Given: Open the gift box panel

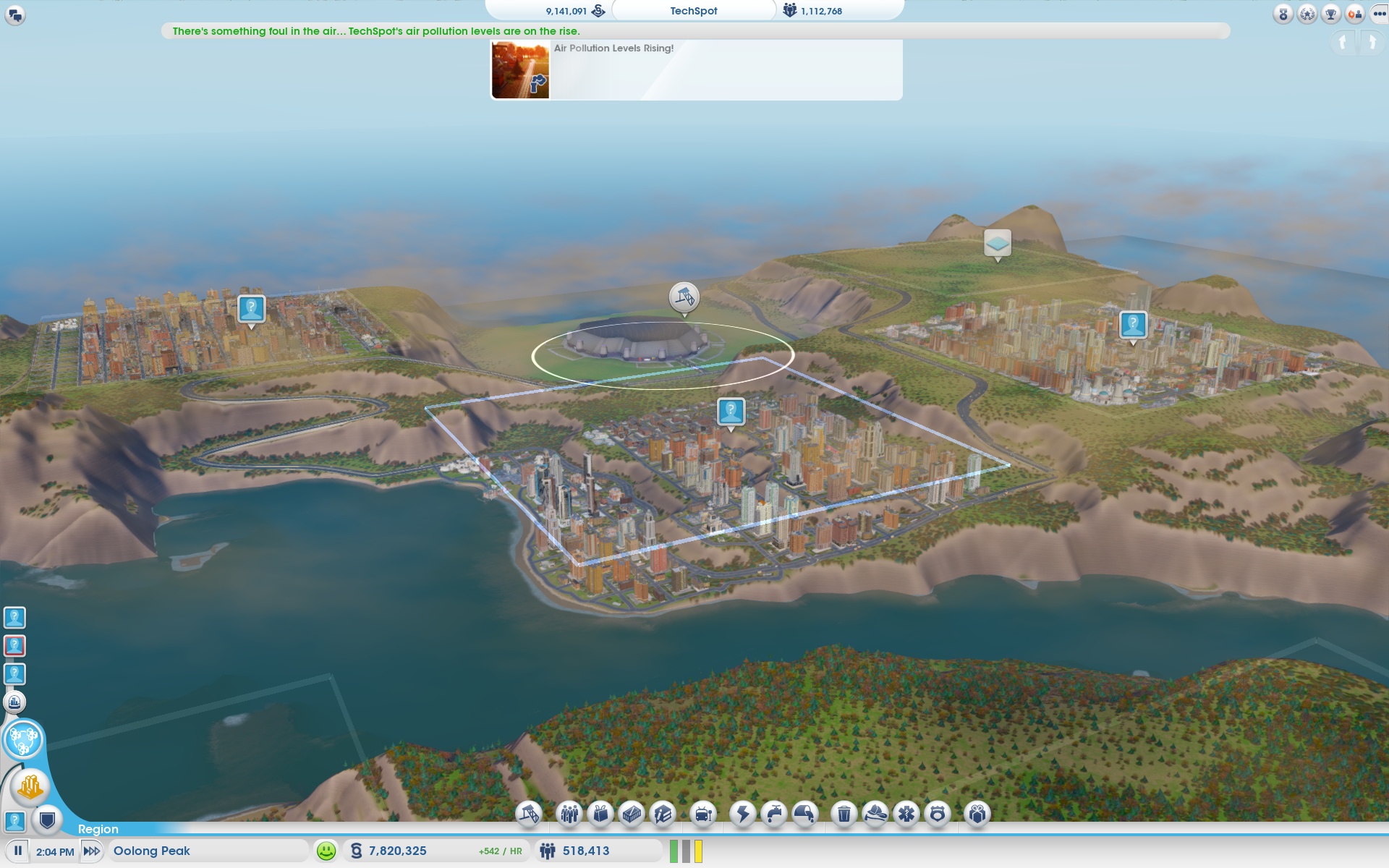Looking at the screenshot, I should click(x=977, y=814).
